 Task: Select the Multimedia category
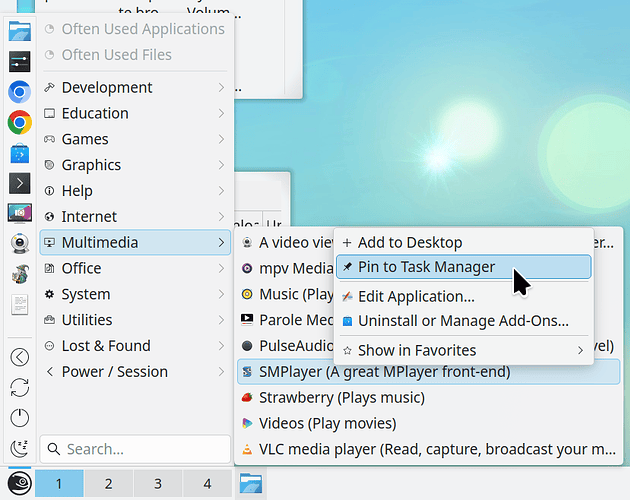tap(135, 242)
